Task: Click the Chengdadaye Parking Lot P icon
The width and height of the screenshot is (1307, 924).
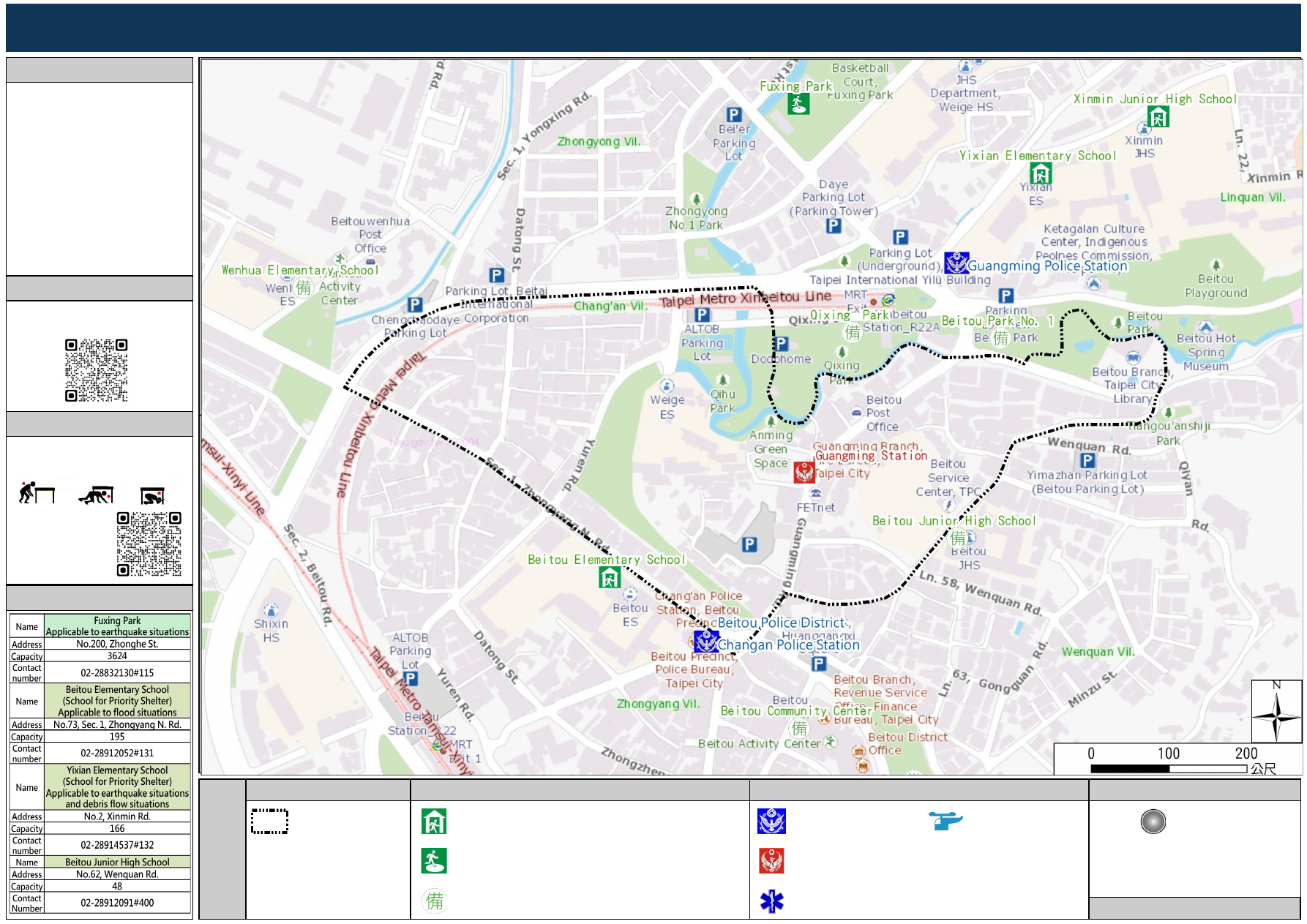Action: pos(415,304)
